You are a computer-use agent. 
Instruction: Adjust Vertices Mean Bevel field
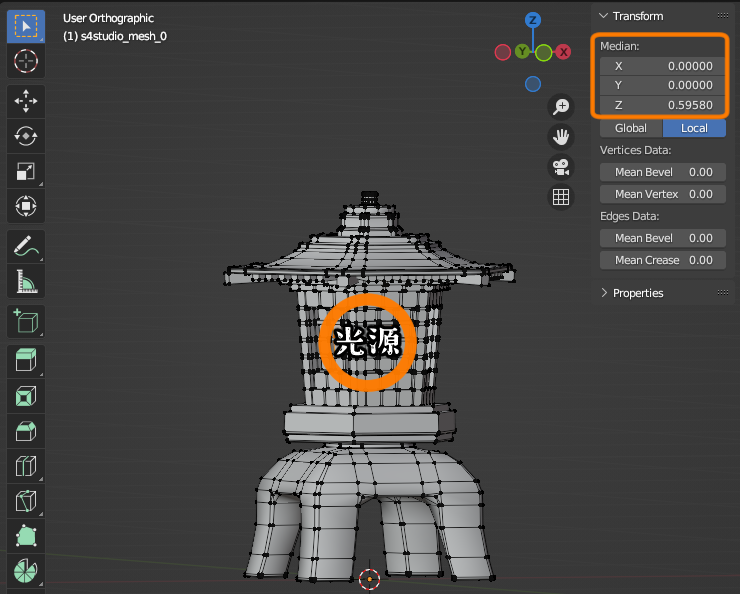(x=663, y=172)
